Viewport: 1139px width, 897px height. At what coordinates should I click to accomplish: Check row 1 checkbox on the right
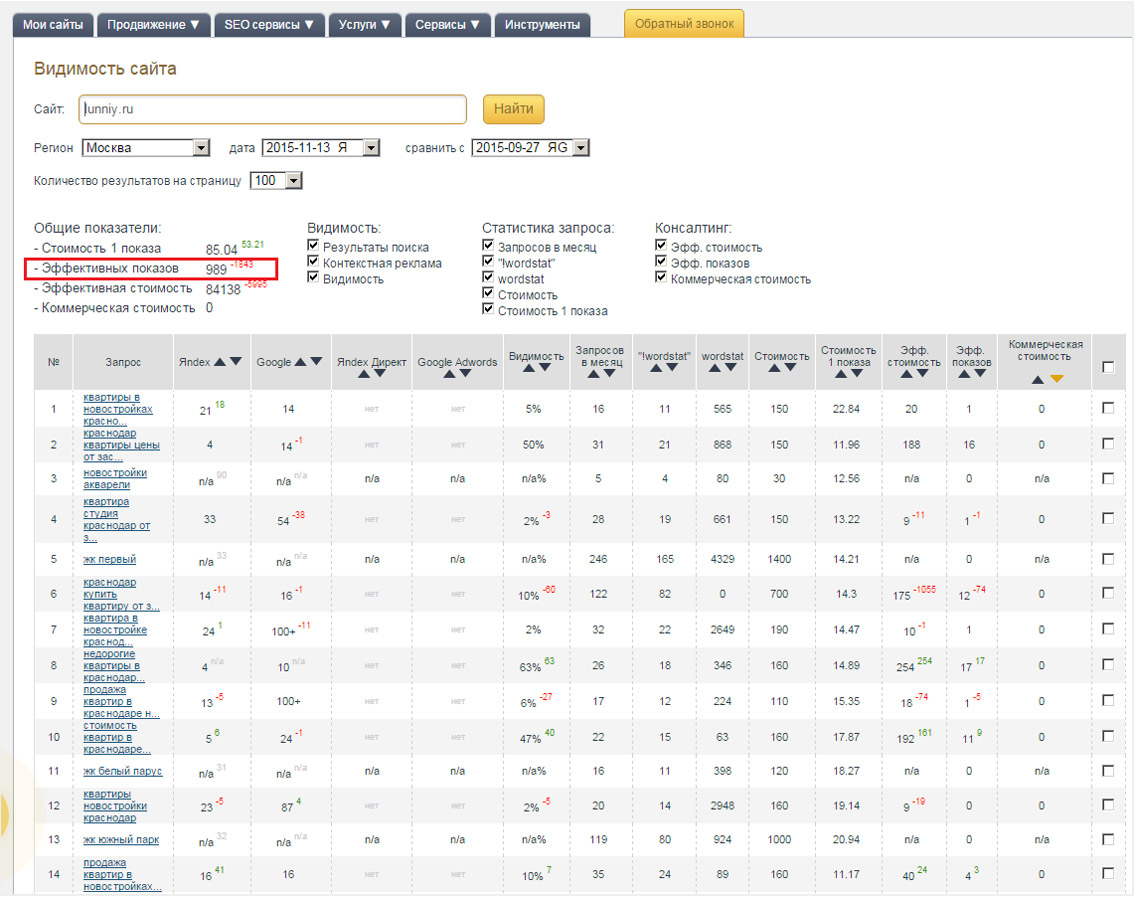[1108, 408]
